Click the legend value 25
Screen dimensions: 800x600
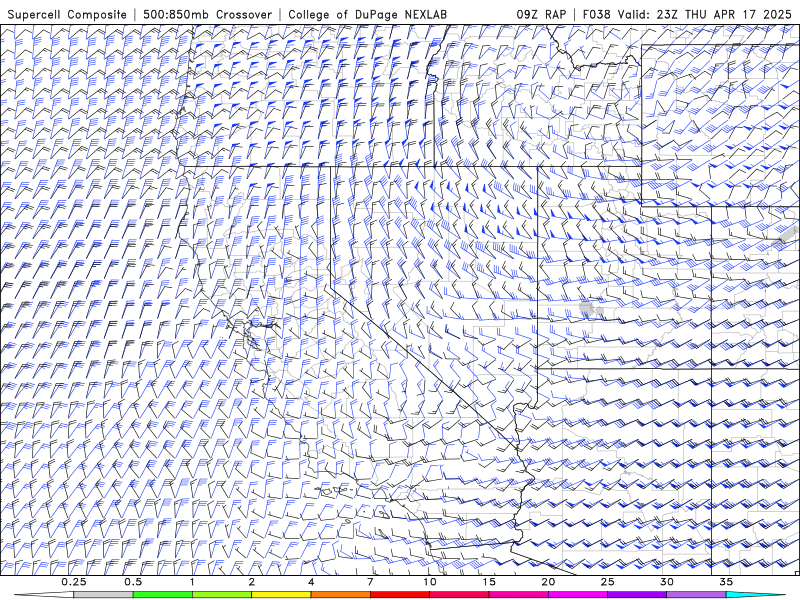coord(608,582)
